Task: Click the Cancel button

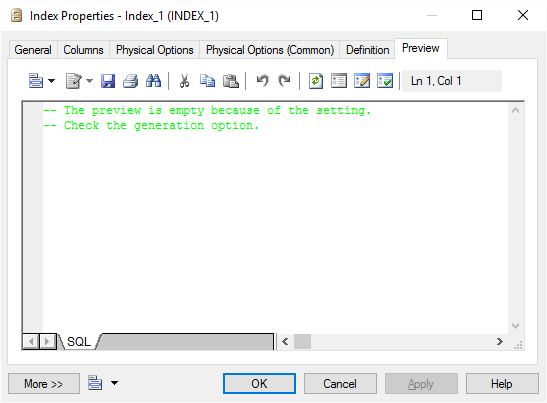Action: coord(340,384)
